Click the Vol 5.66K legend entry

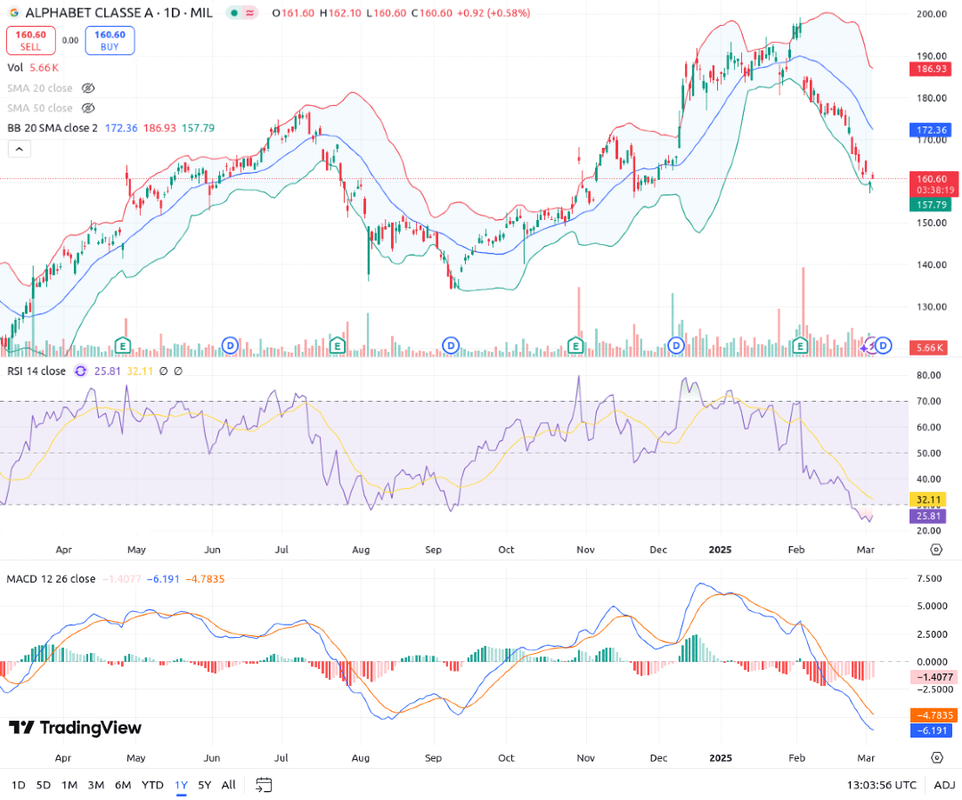33,67
